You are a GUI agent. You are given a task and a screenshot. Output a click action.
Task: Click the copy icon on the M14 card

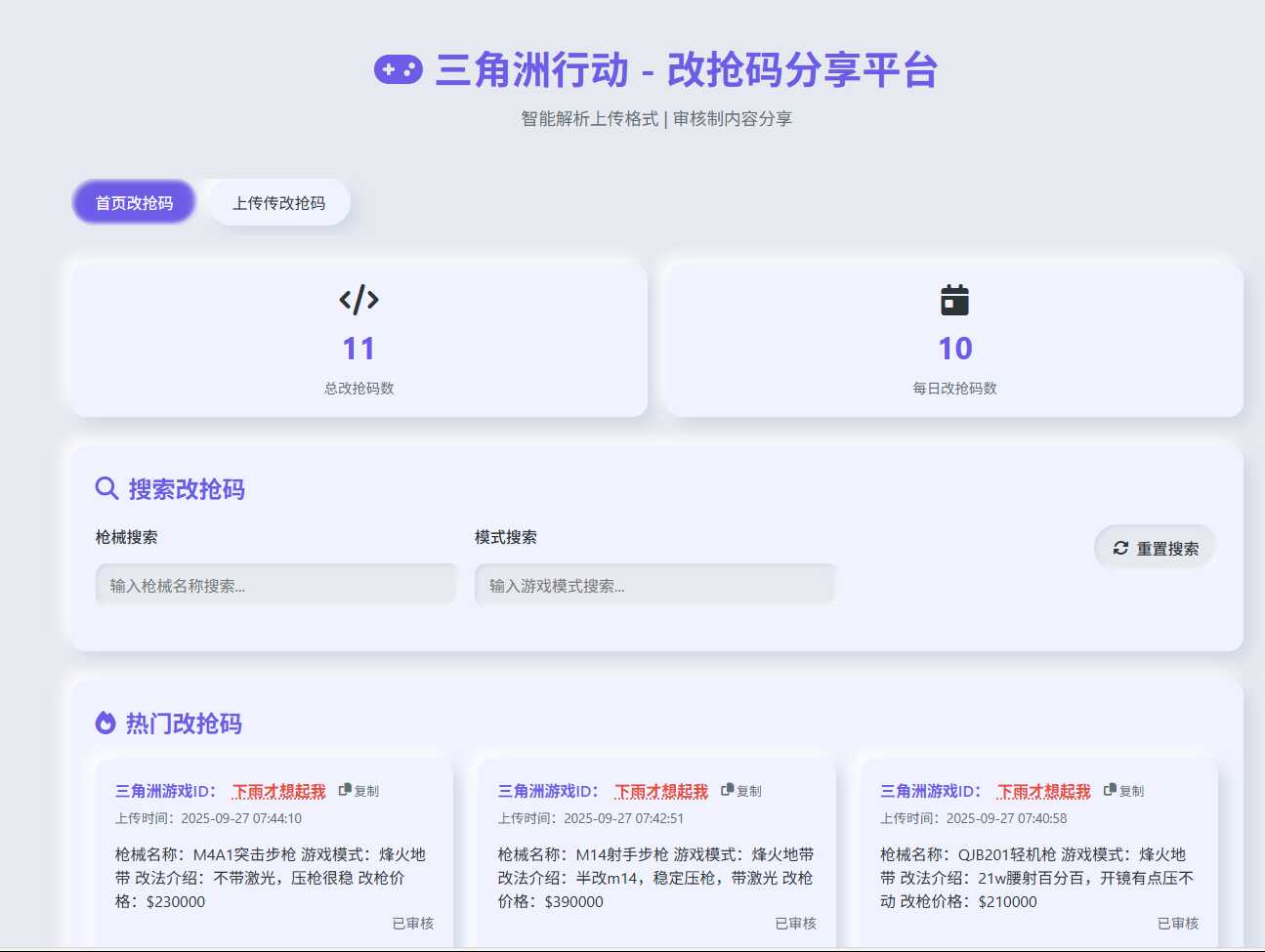(x=726, y=790)
